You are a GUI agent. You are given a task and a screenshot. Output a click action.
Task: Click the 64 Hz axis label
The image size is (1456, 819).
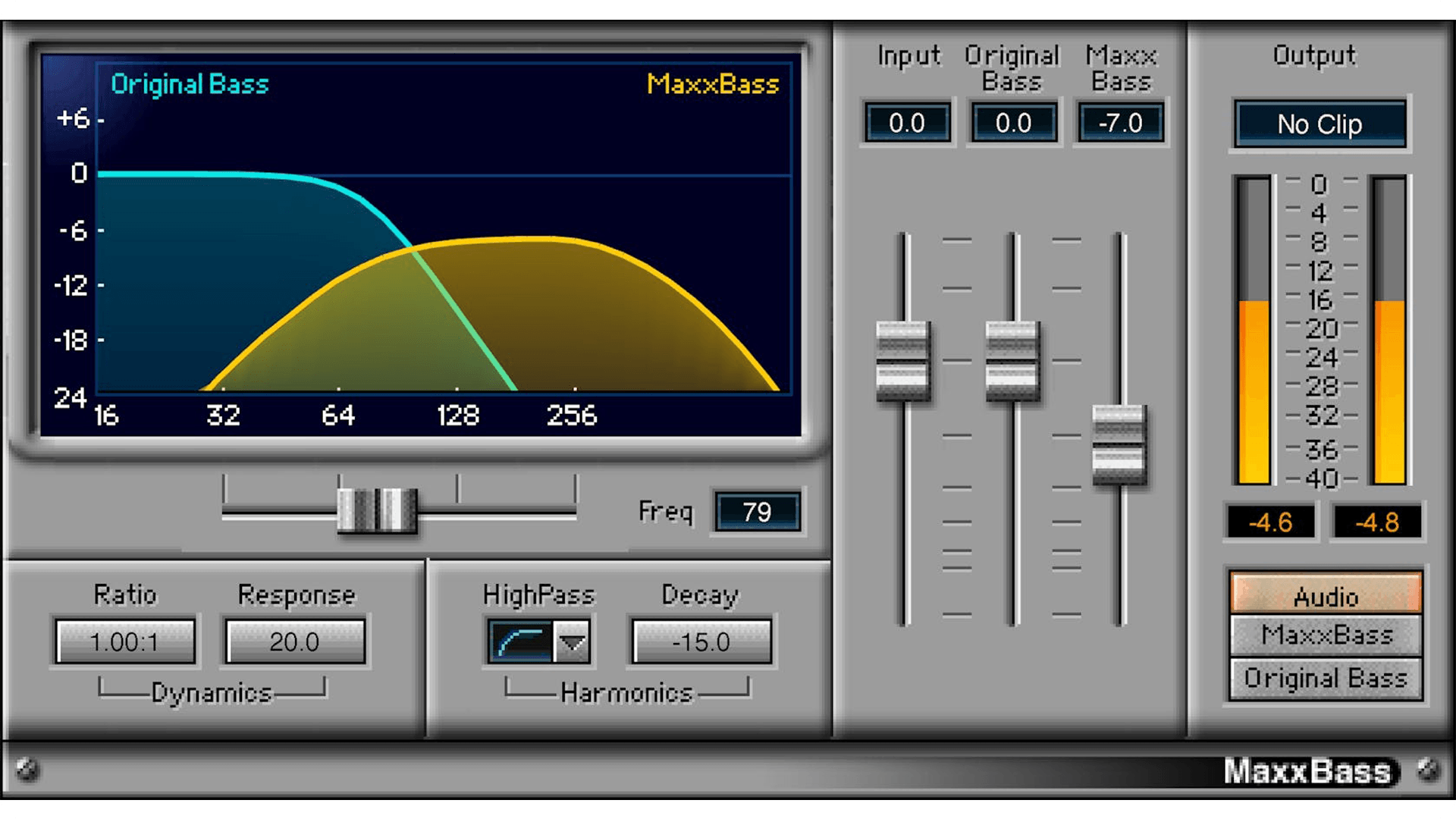click(337, 416)
